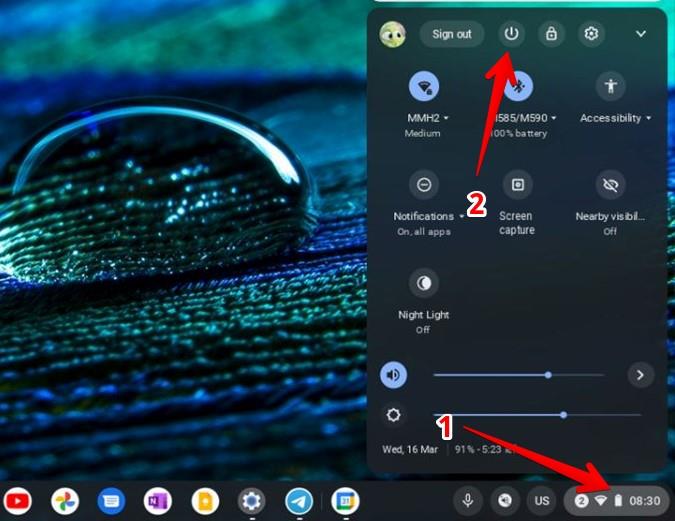Click the shelf icon between microphone and US
This screenshot has width=675, height=521.
(x=505, y=501)
